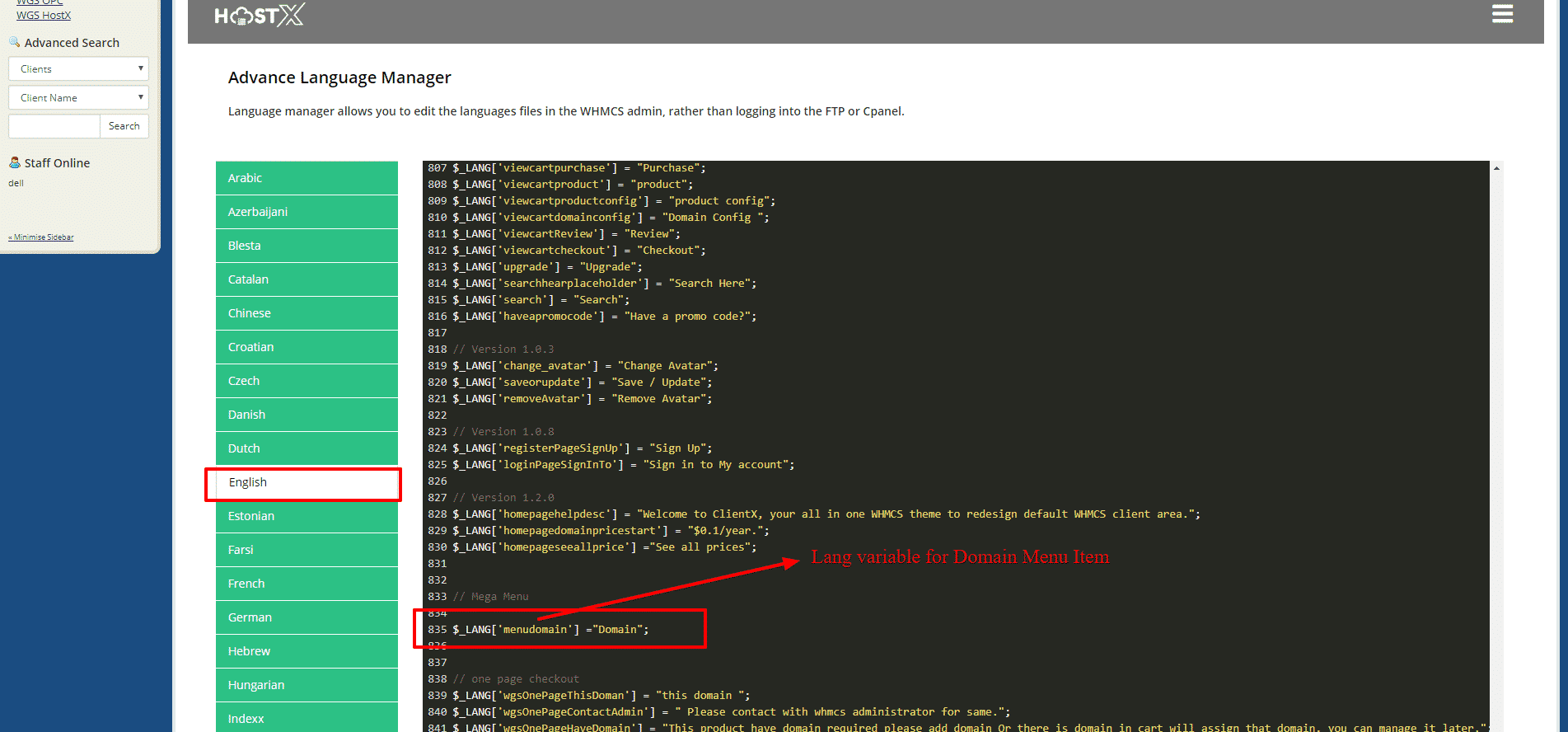This screenshot has width=1568, height=732.
Task: Click the HostX logo
Action: click(x=259, y=15)
